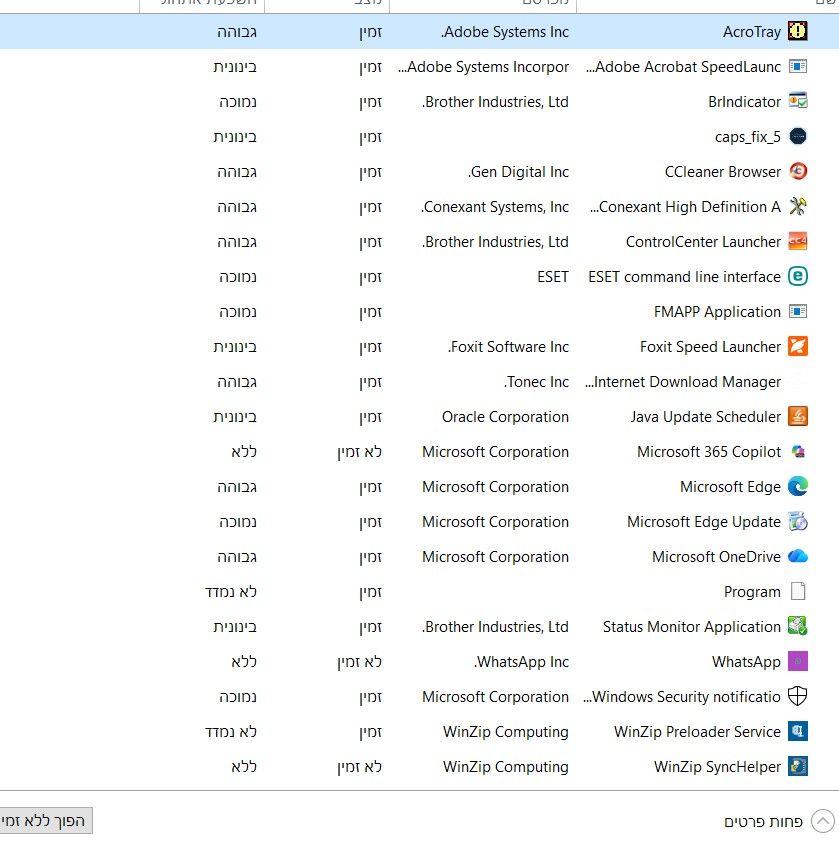Click the CCleaner Browser icon

(797, 171)
